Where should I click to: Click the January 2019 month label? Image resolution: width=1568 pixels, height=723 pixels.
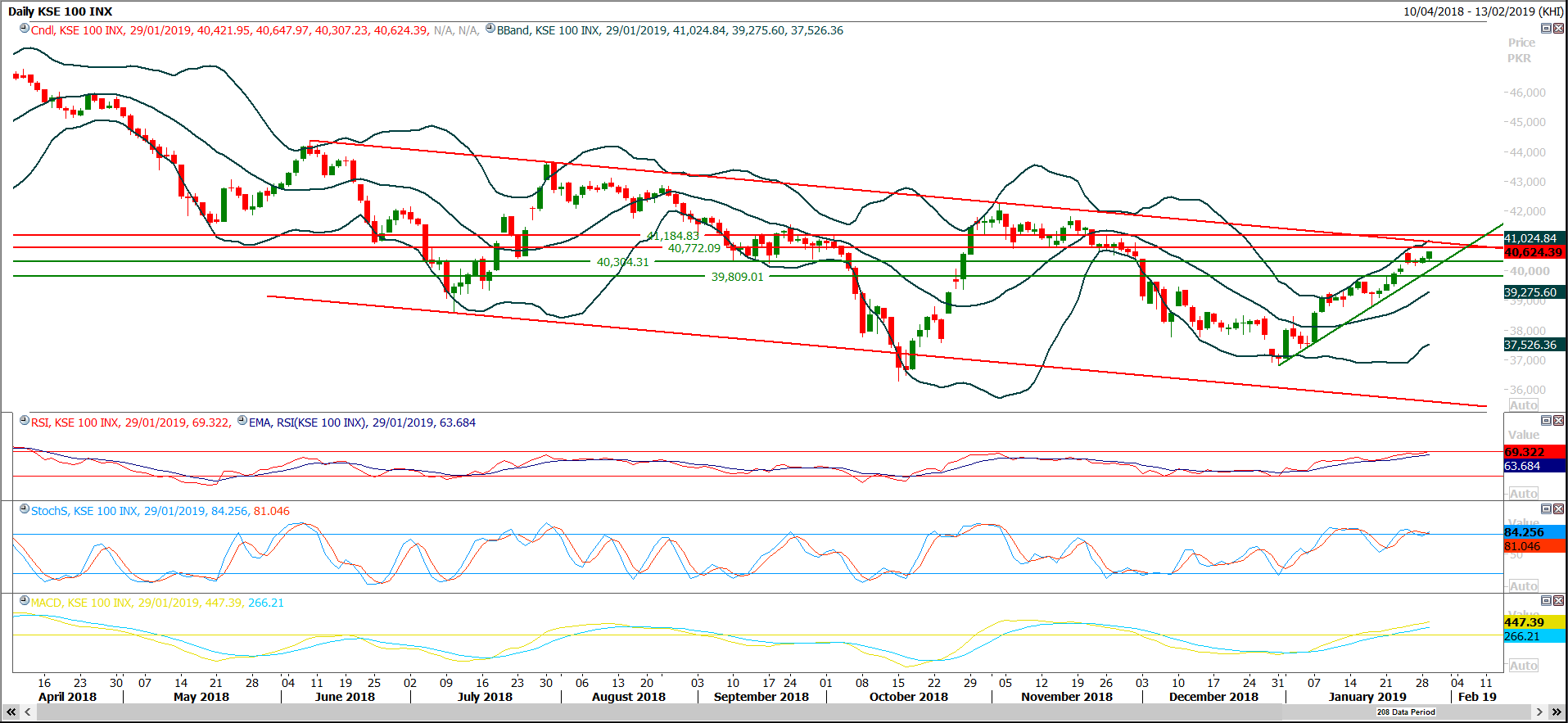pos(1367,697)
